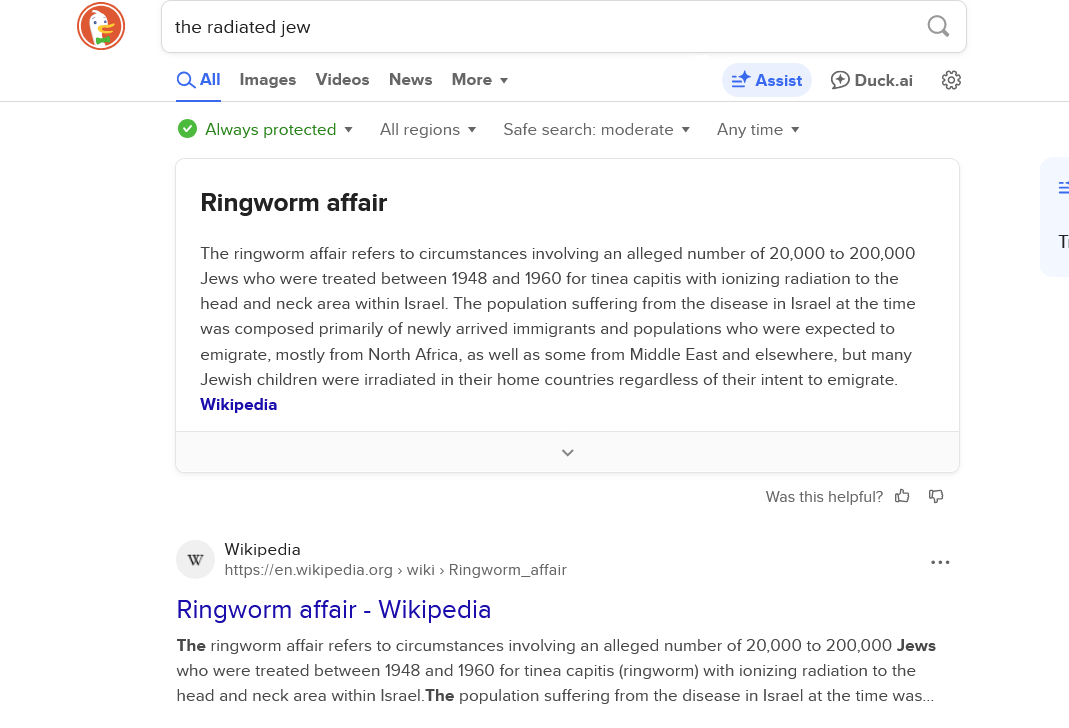Switch to the Videos tab
Image resolution: width=1069 pixels, height=728 pixels.
[342, 80]
